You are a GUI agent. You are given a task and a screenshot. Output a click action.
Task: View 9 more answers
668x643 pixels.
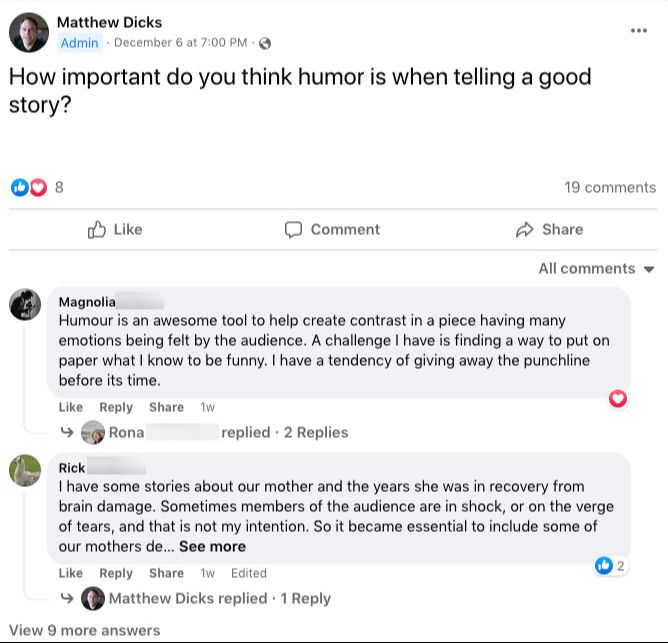click(84, 630)
